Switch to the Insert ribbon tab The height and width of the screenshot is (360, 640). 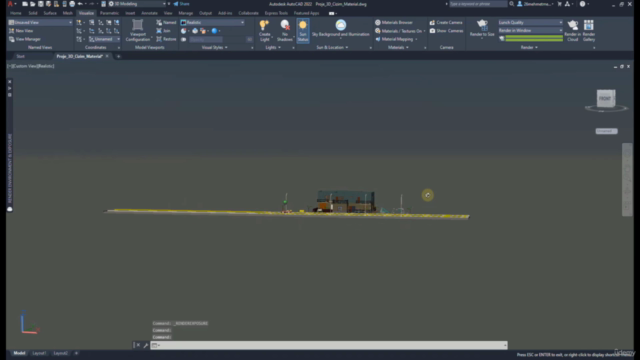point(130,13)
